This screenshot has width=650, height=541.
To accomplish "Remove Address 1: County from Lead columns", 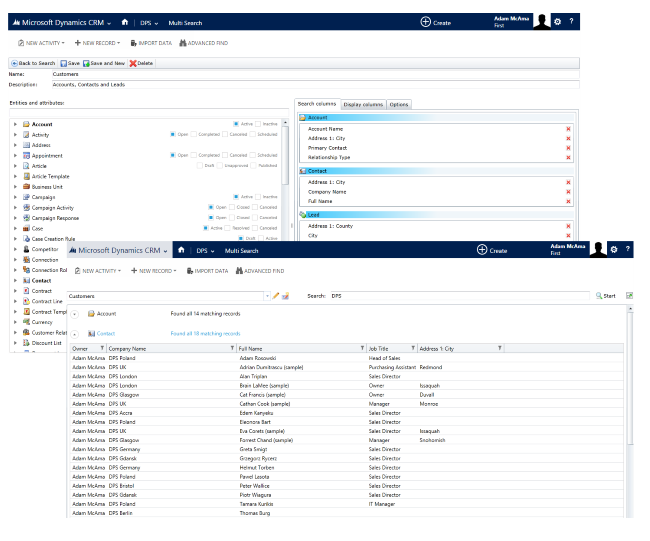I will tap(568, 226).
